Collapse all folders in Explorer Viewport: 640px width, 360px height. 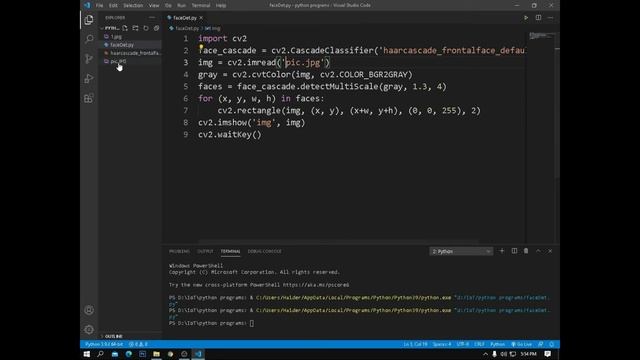156,28
